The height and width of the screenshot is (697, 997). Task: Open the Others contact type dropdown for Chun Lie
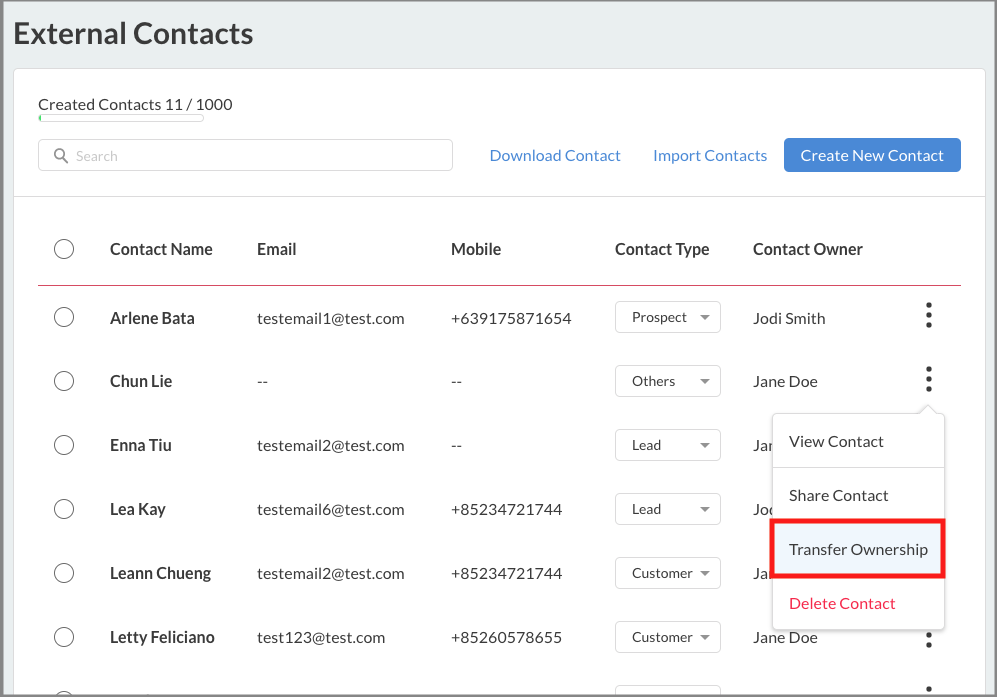668,381
